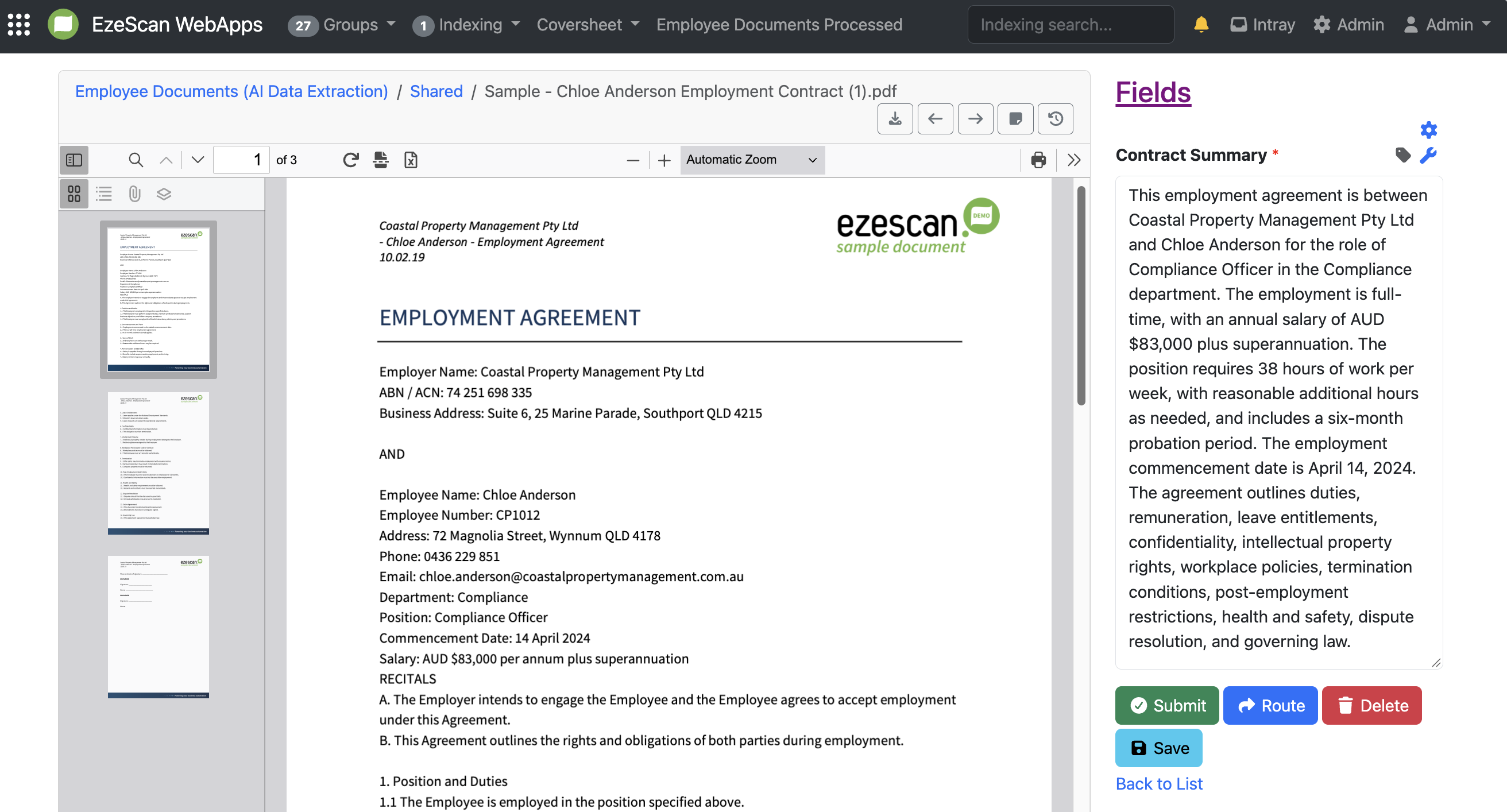Toggle the PDF sidebar panel
Screen dimensions: 1507x812
click(74, 160)
